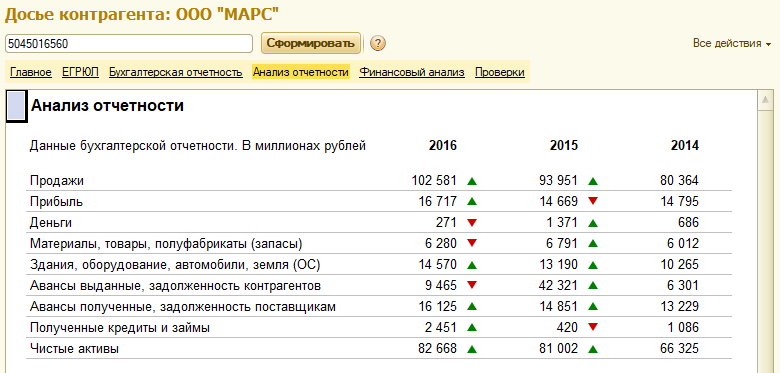Image resolution: width=780 pixels, height=373 pixels.
Task: Click the Сформировать button
Action: click(x=311, y=43)
